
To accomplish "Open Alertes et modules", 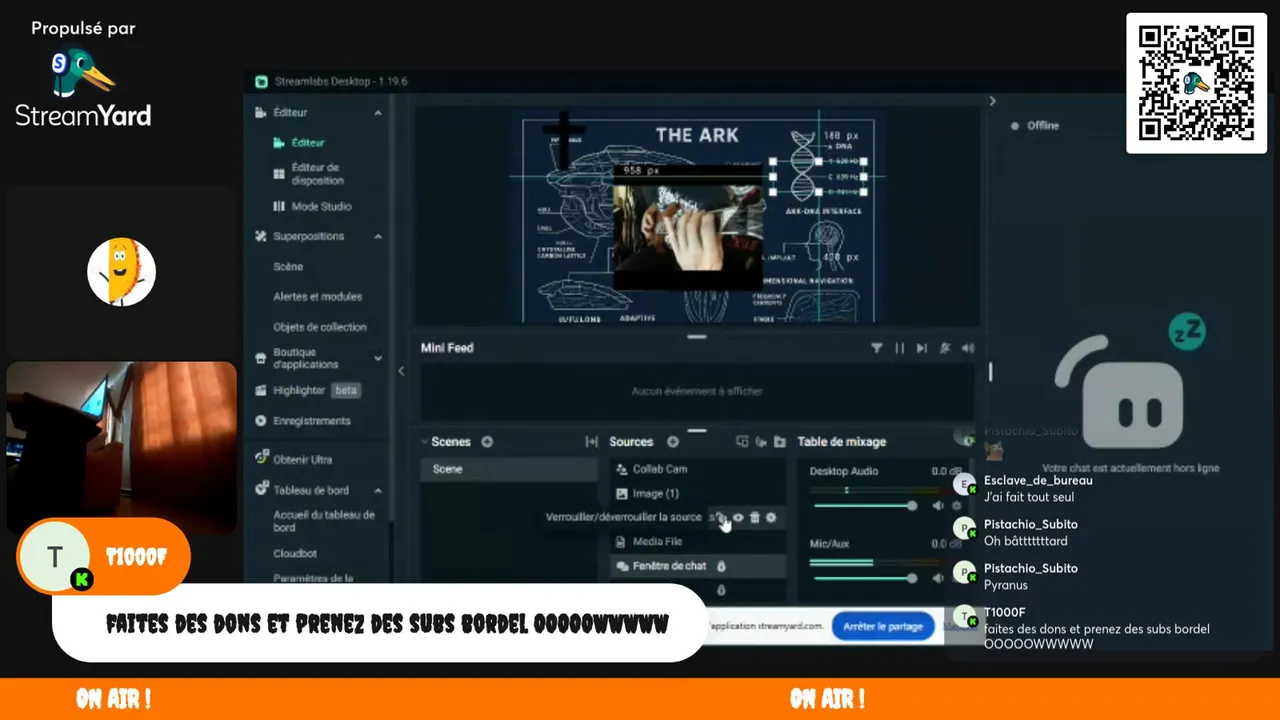I will (318, 297).
